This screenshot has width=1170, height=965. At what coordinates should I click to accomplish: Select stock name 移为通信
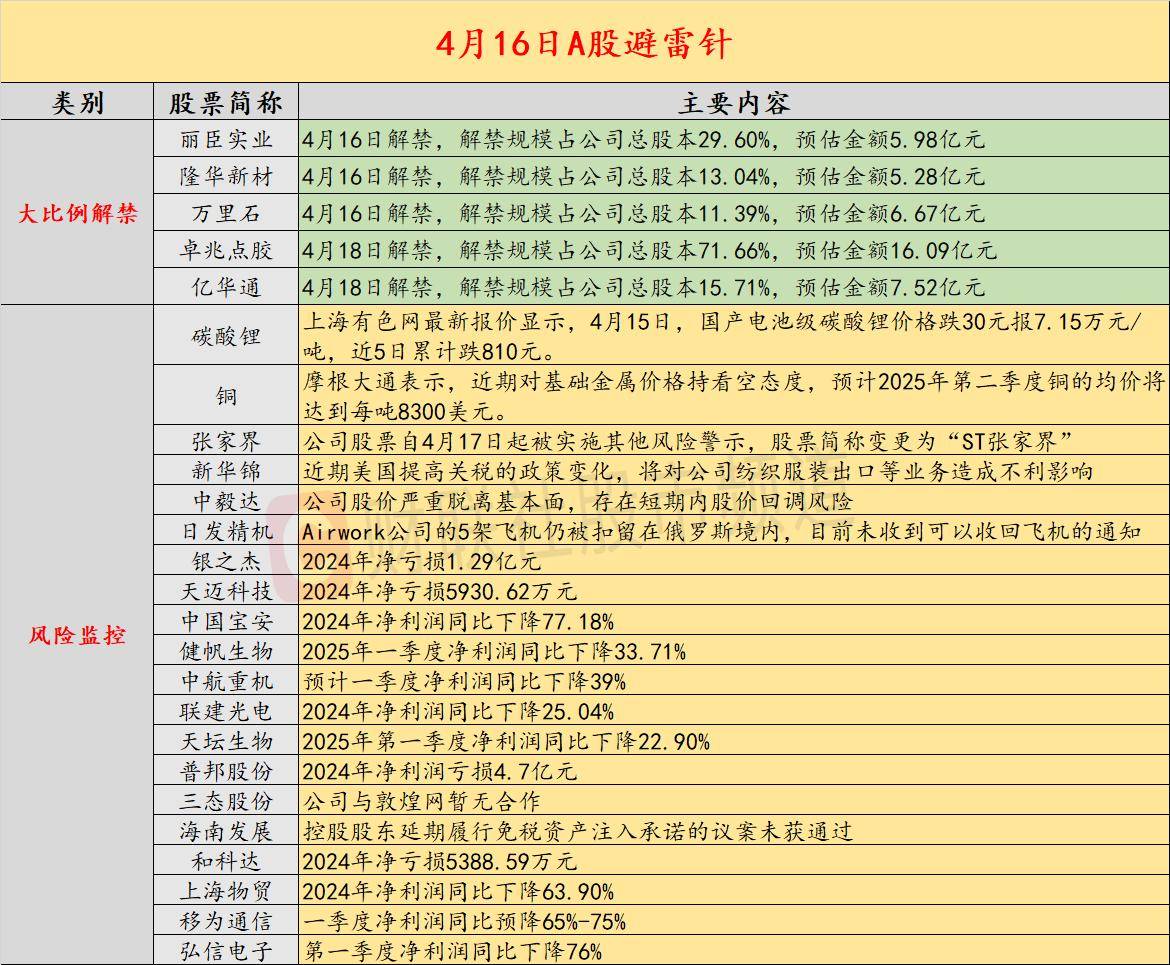(x=225, y=921)
